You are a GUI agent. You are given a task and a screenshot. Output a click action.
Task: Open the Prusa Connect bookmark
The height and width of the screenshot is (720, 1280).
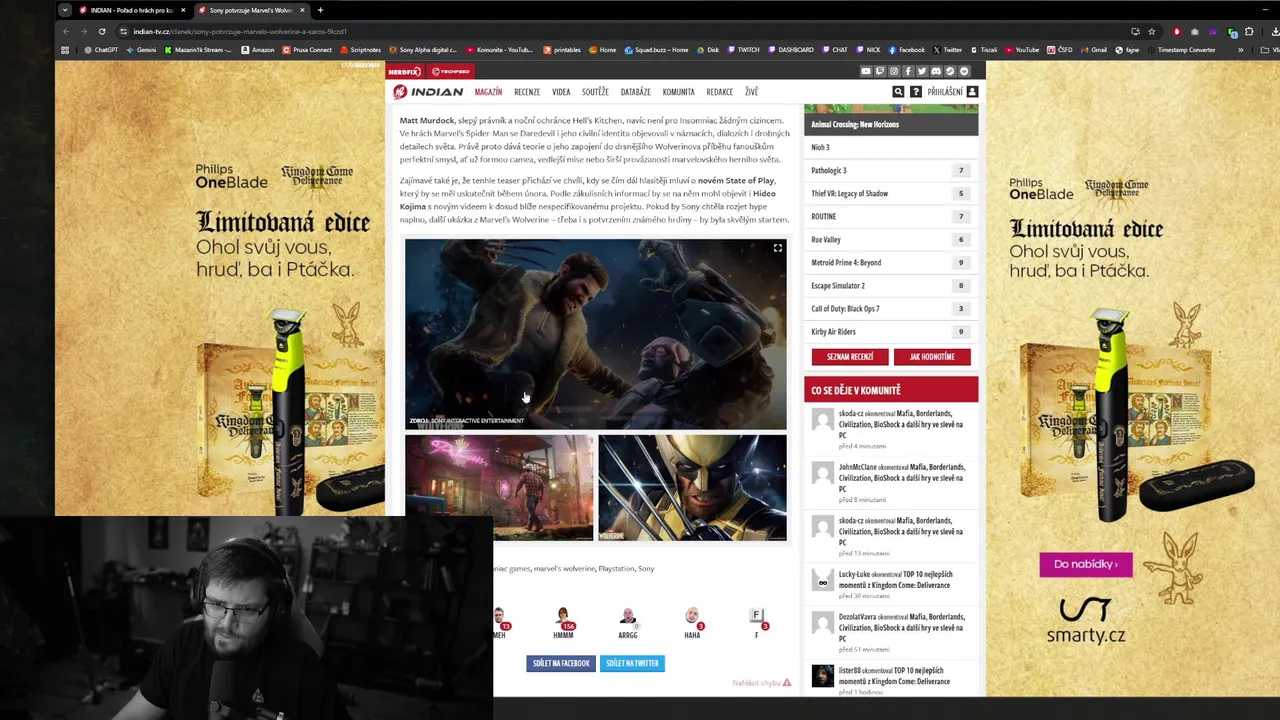(308, 50)
